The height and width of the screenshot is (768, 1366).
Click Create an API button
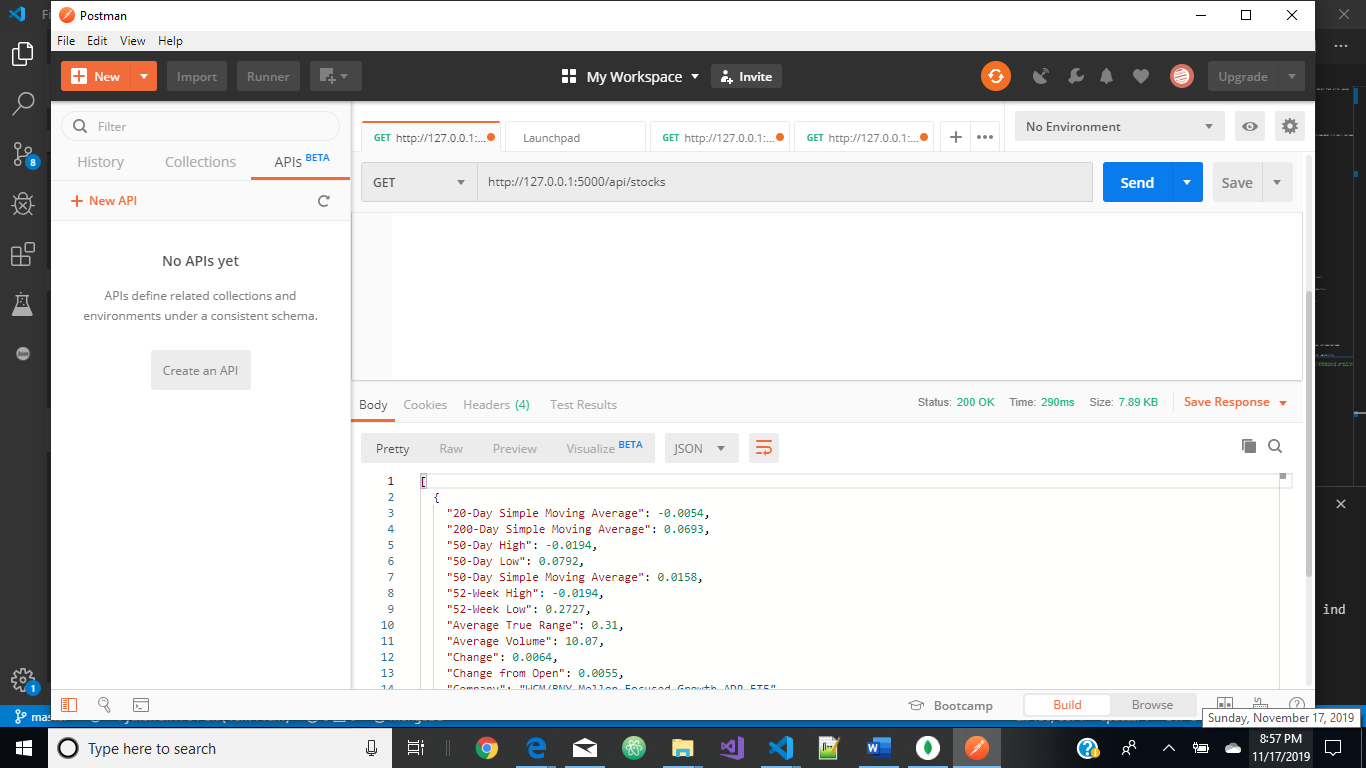201,370
